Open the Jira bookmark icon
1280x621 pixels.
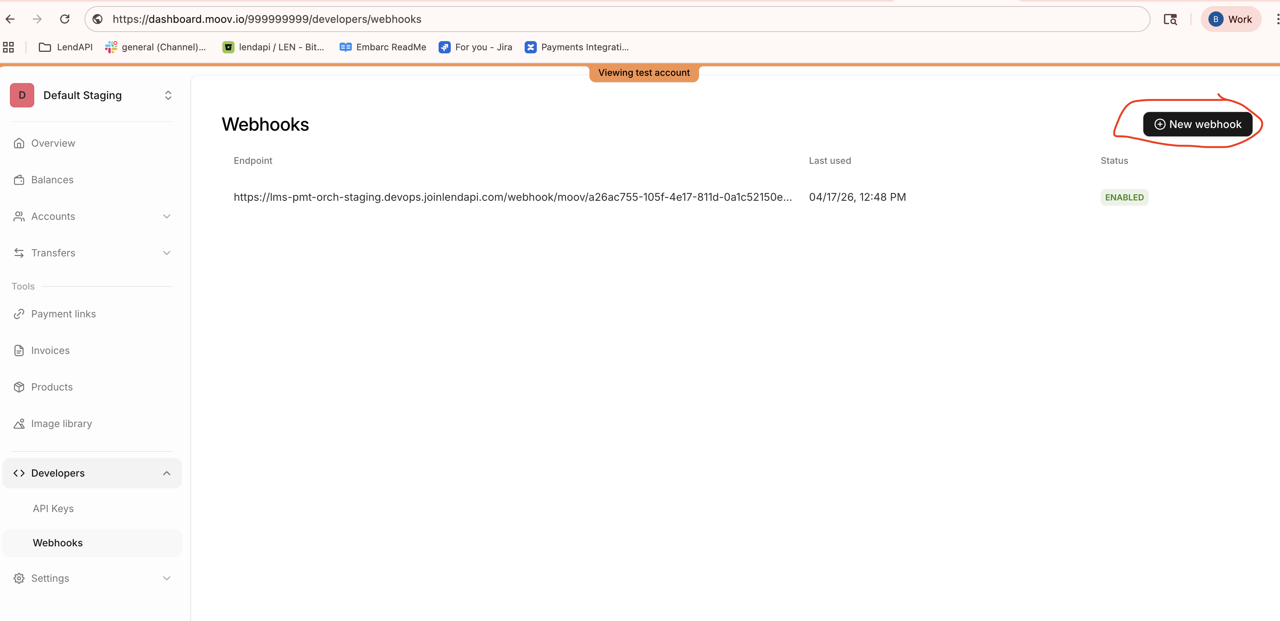click(x=445, y=47)
